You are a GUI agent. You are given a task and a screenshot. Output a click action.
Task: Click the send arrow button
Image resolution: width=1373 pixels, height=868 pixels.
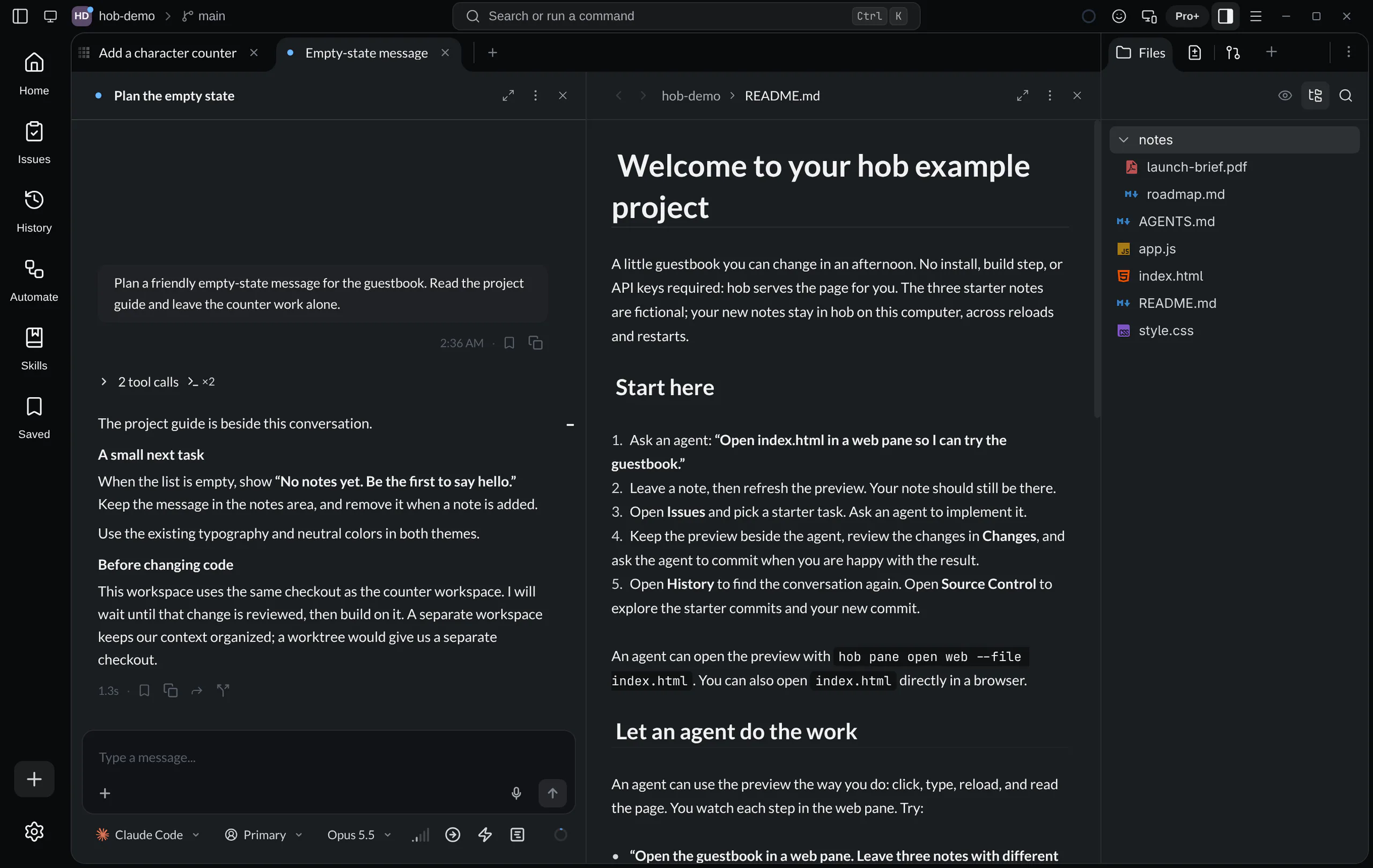click(552, 793)
